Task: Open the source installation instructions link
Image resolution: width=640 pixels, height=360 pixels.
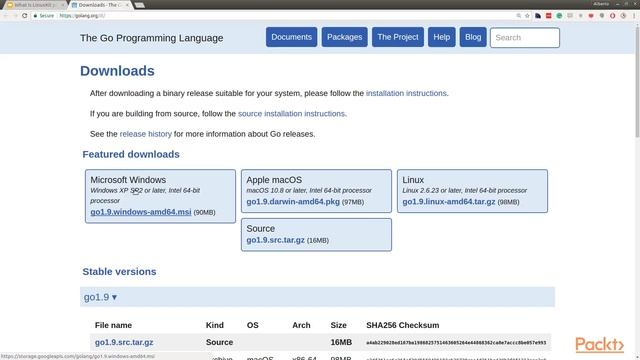Action: (291, 113)
